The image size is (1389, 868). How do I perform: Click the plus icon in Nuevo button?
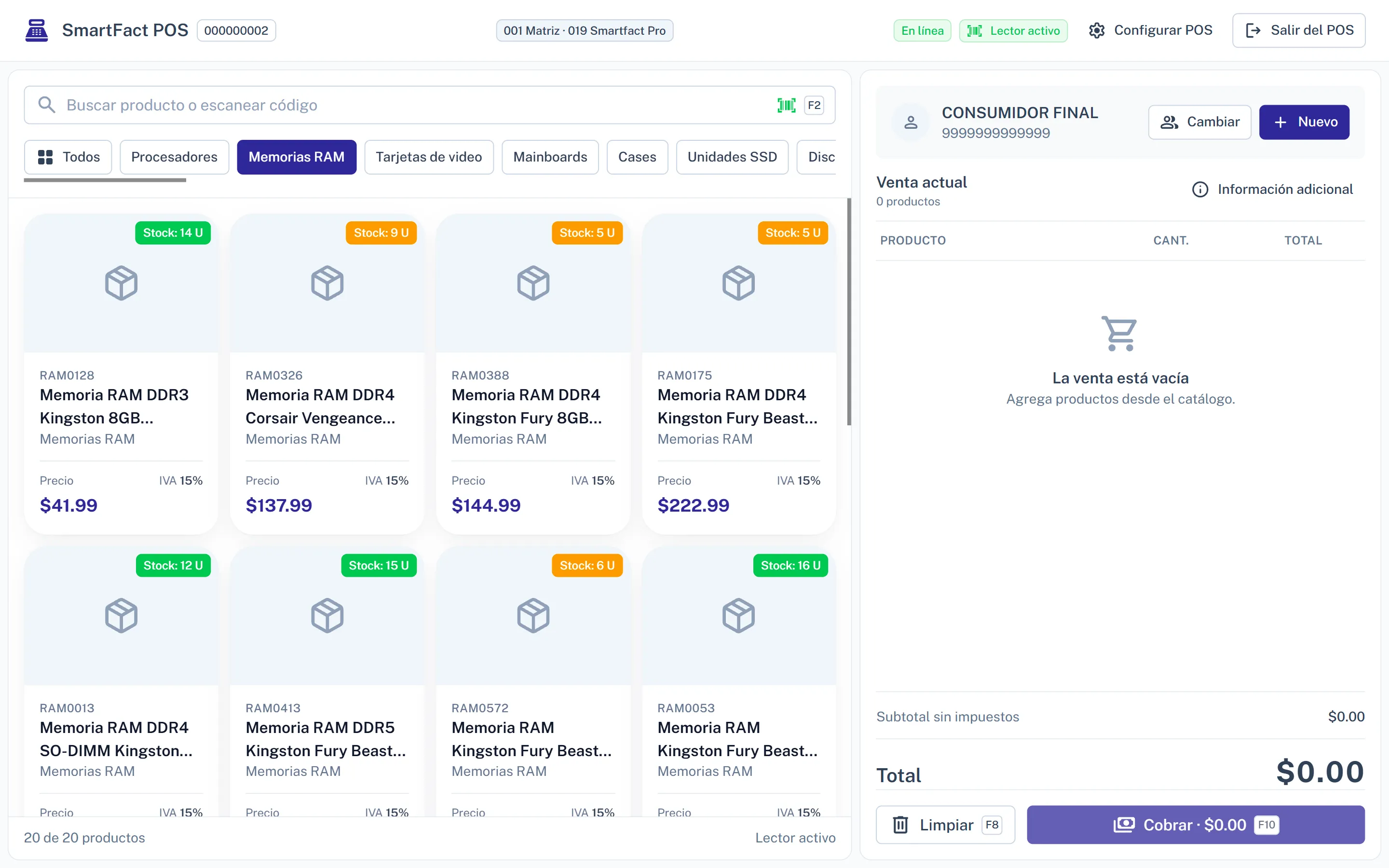click(1280, 122)
